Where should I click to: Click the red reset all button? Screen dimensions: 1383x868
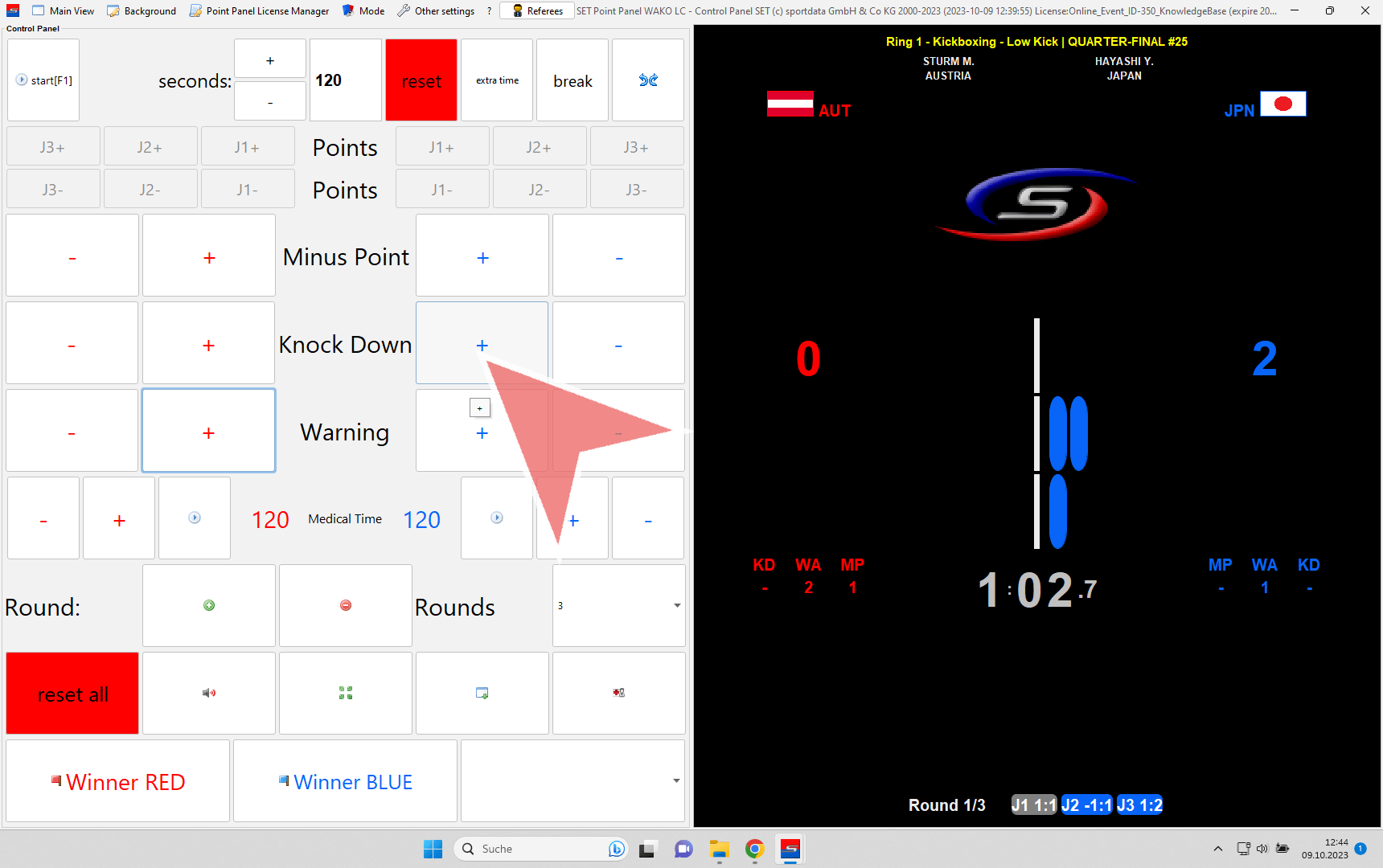(72, 694)
